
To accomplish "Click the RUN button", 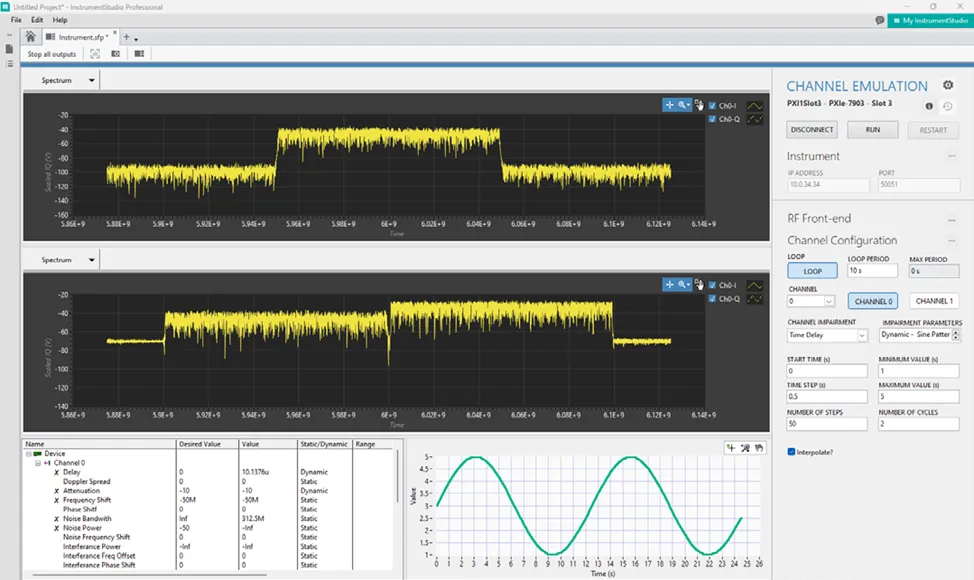I will 873,130.
